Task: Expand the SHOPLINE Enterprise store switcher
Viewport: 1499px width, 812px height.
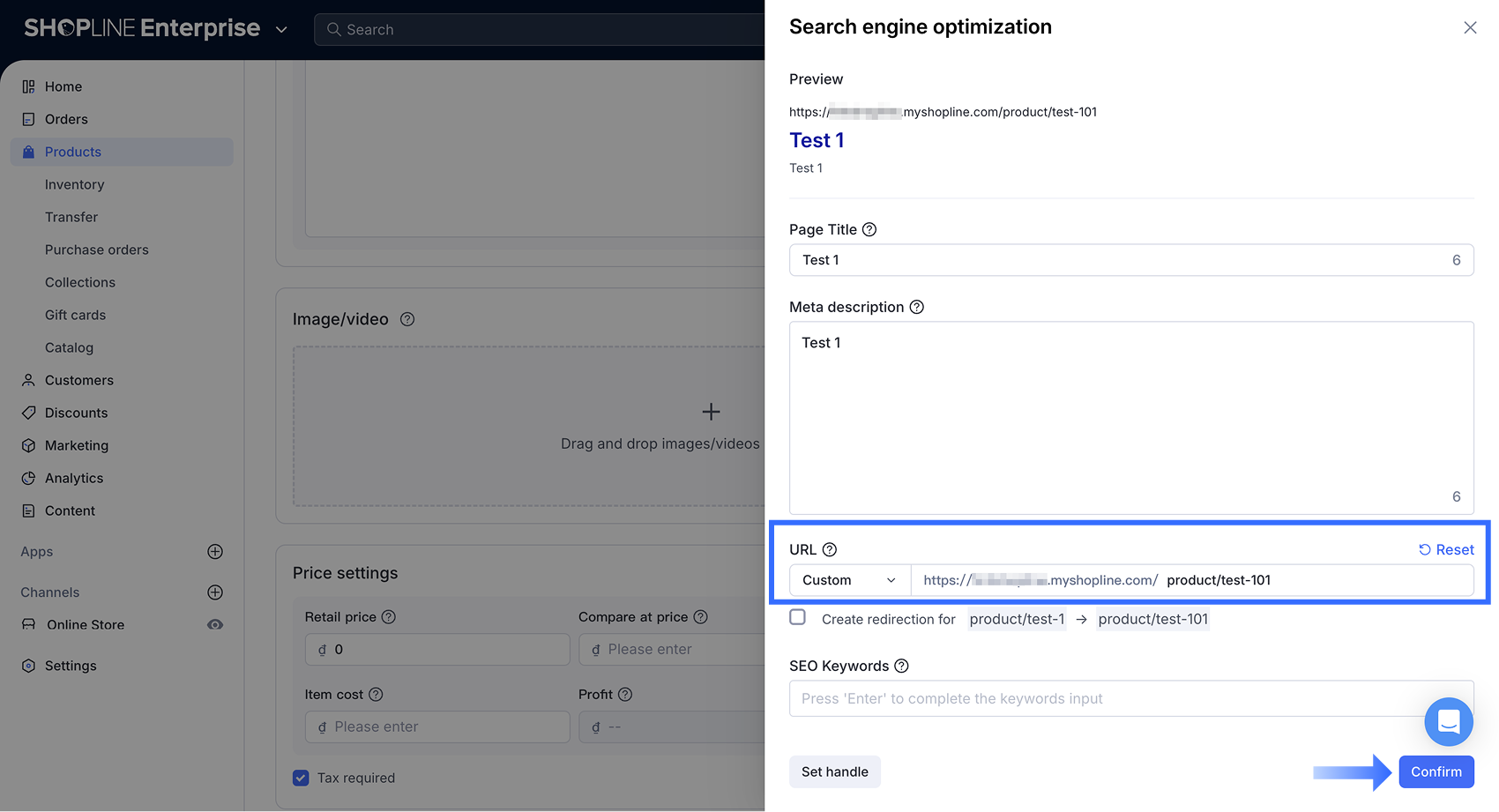Action: click(x=281, y=29)
